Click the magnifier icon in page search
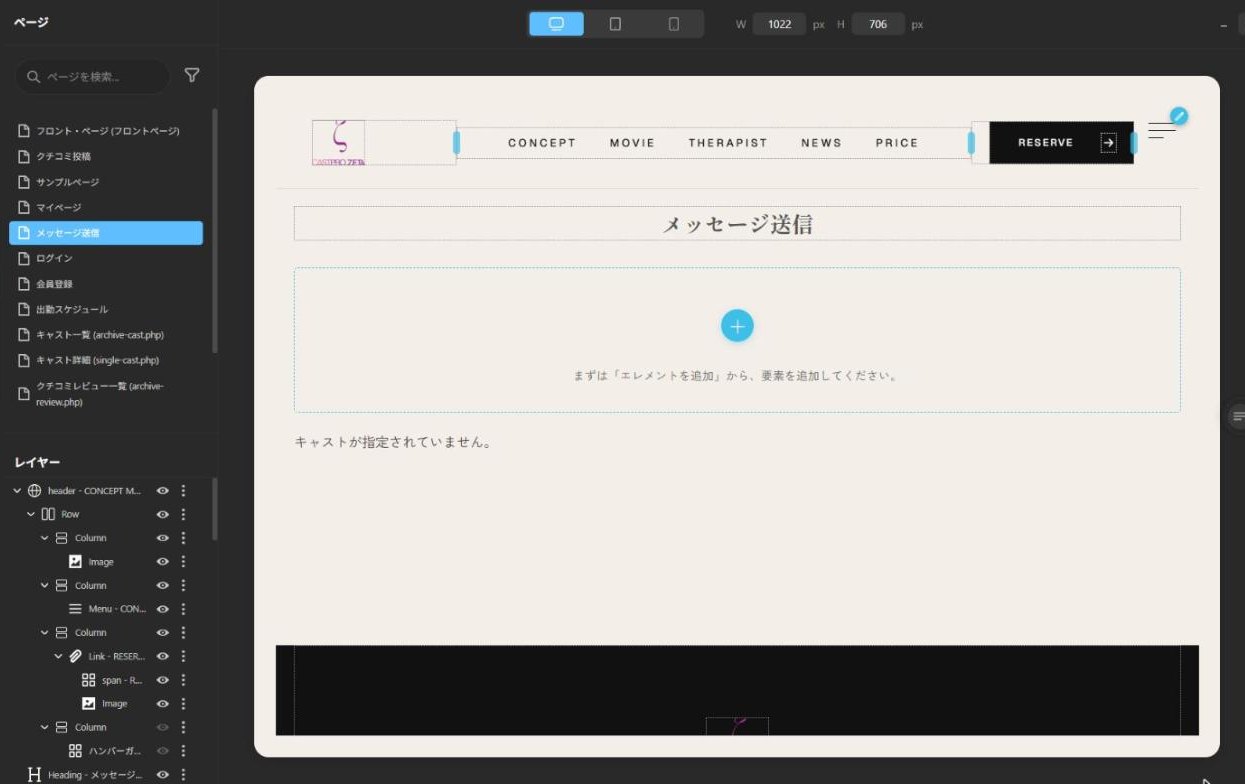The image size is (1245, 784). pos(34,77)
